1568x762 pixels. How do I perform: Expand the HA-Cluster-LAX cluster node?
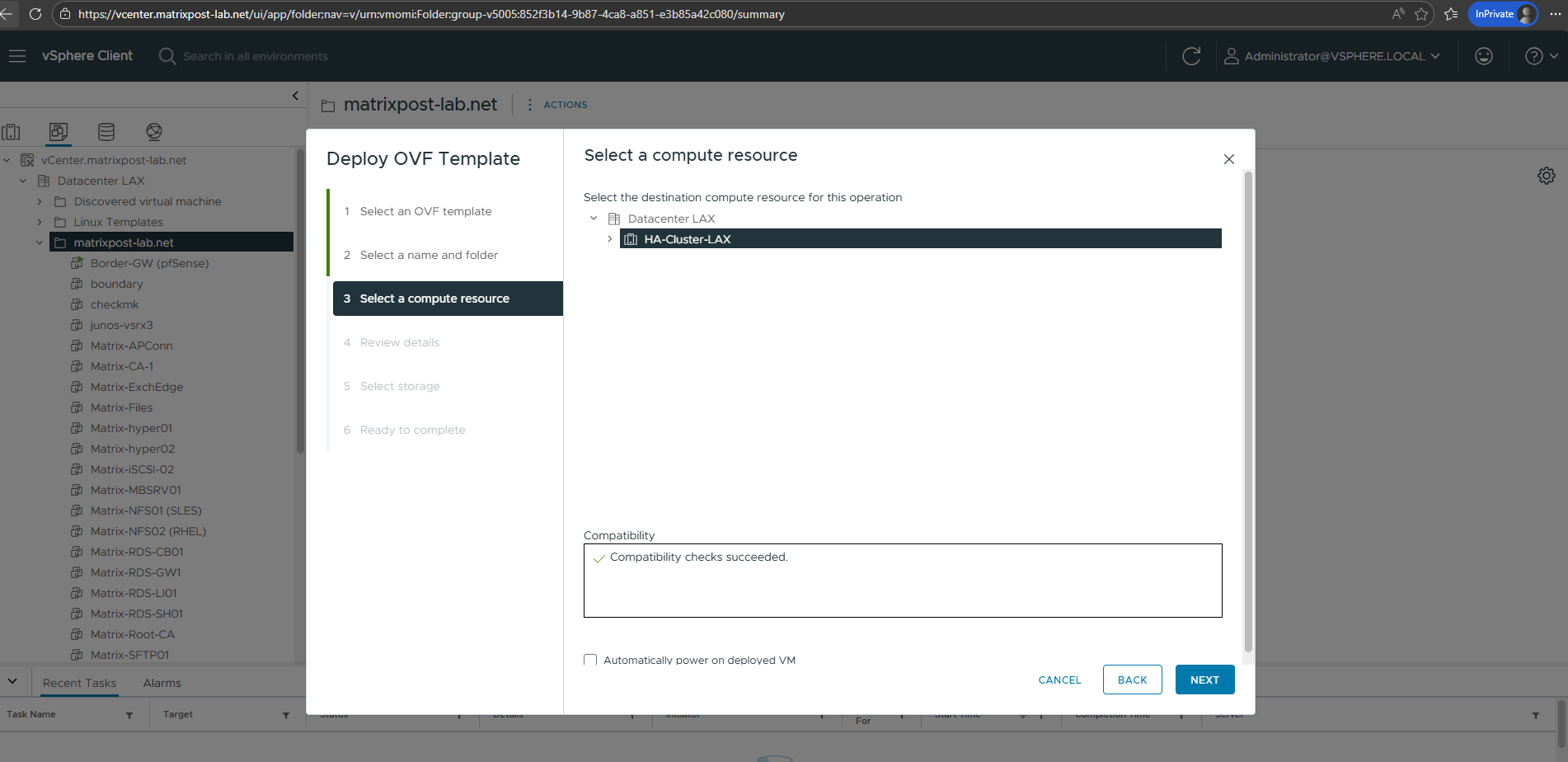pos(610,239)
